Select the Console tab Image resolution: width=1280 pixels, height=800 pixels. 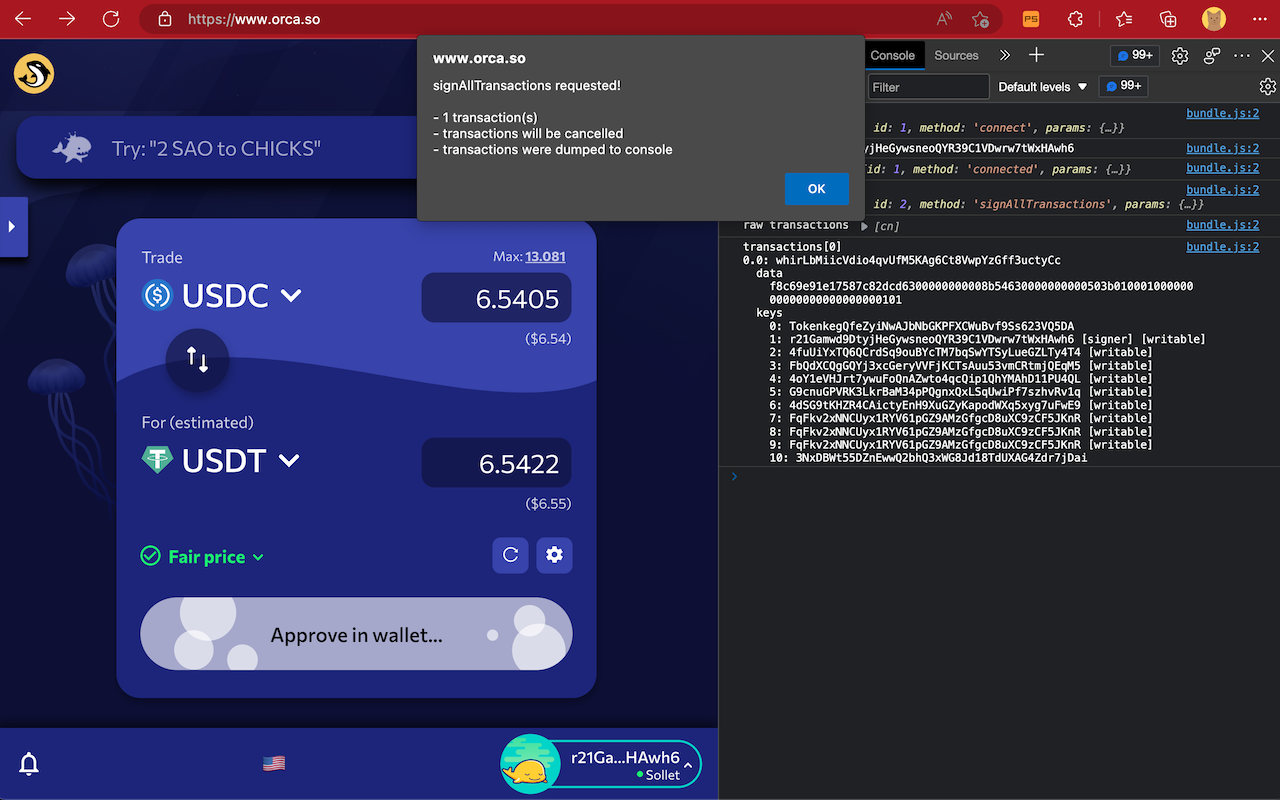point(893,55)
